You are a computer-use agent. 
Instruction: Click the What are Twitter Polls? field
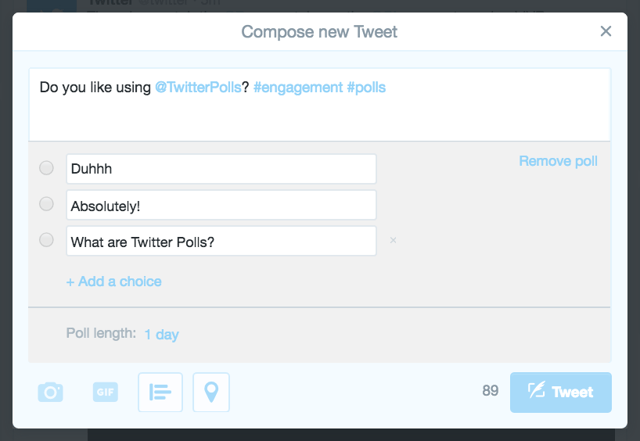(x=220, y=241)
